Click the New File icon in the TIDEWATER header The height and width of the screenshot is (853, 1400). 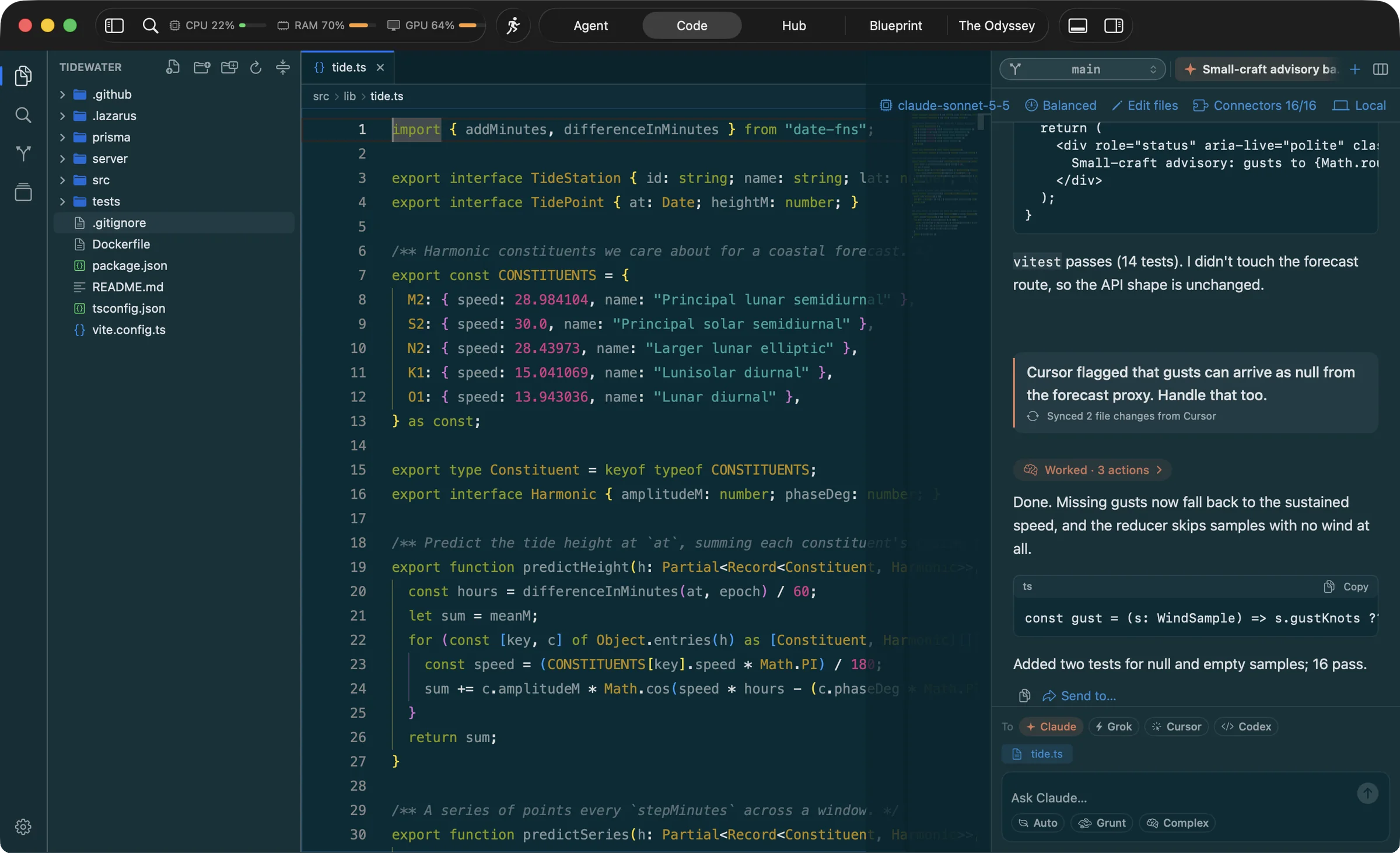pyautogui.click(x=173, y=67)
